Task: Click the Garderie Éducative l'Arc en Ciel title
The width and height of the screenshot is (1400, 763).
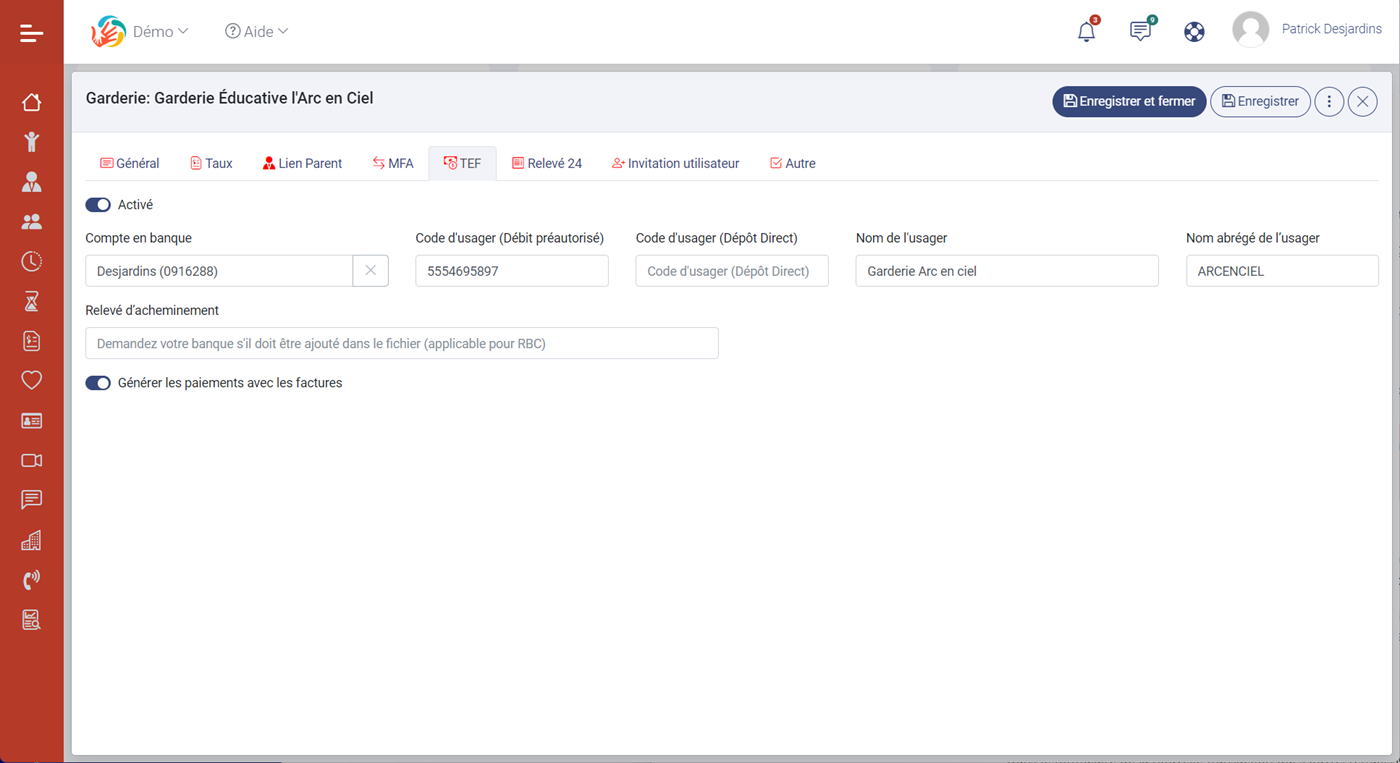Action: tap(230, 99)
